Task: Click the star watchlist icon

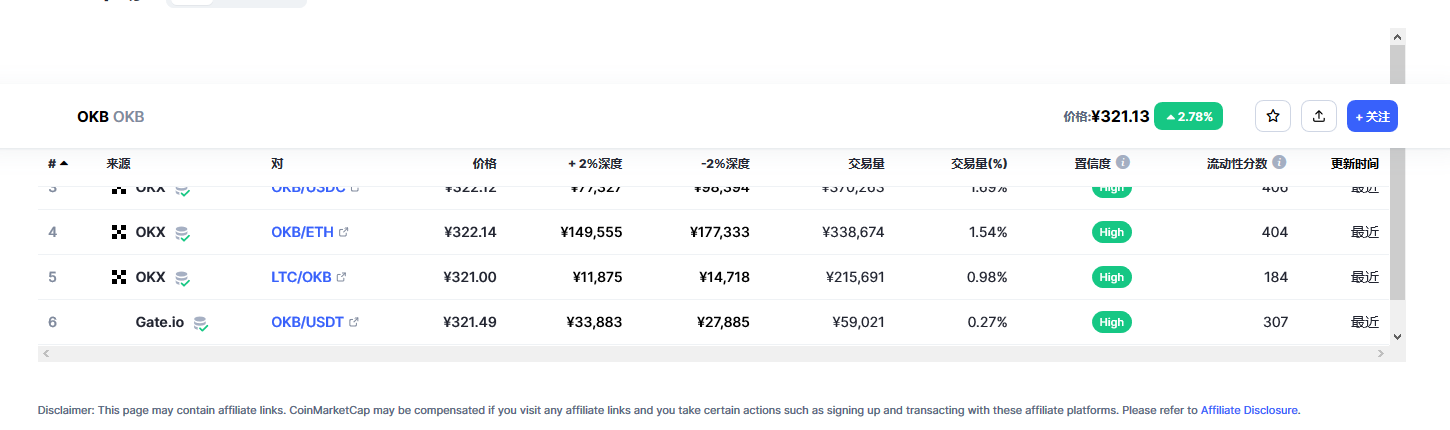Action: pyautogui.click(x=1273, y=116)
